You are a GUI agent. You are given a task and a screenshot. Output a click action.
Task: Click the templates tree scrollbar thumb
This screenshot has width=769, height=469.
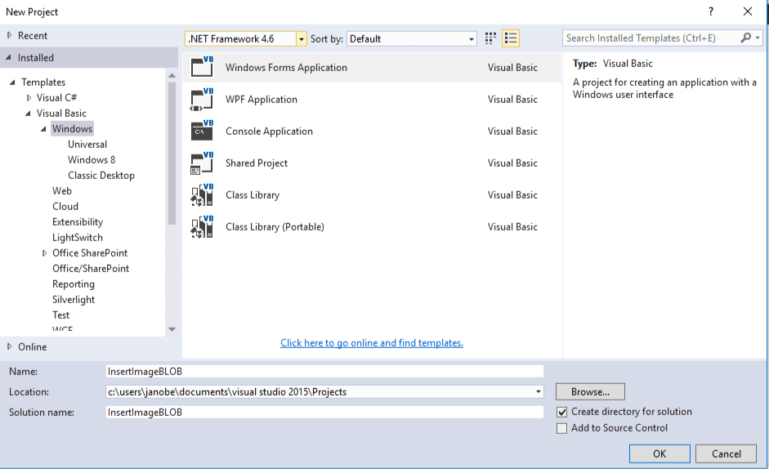coord(172,153)
